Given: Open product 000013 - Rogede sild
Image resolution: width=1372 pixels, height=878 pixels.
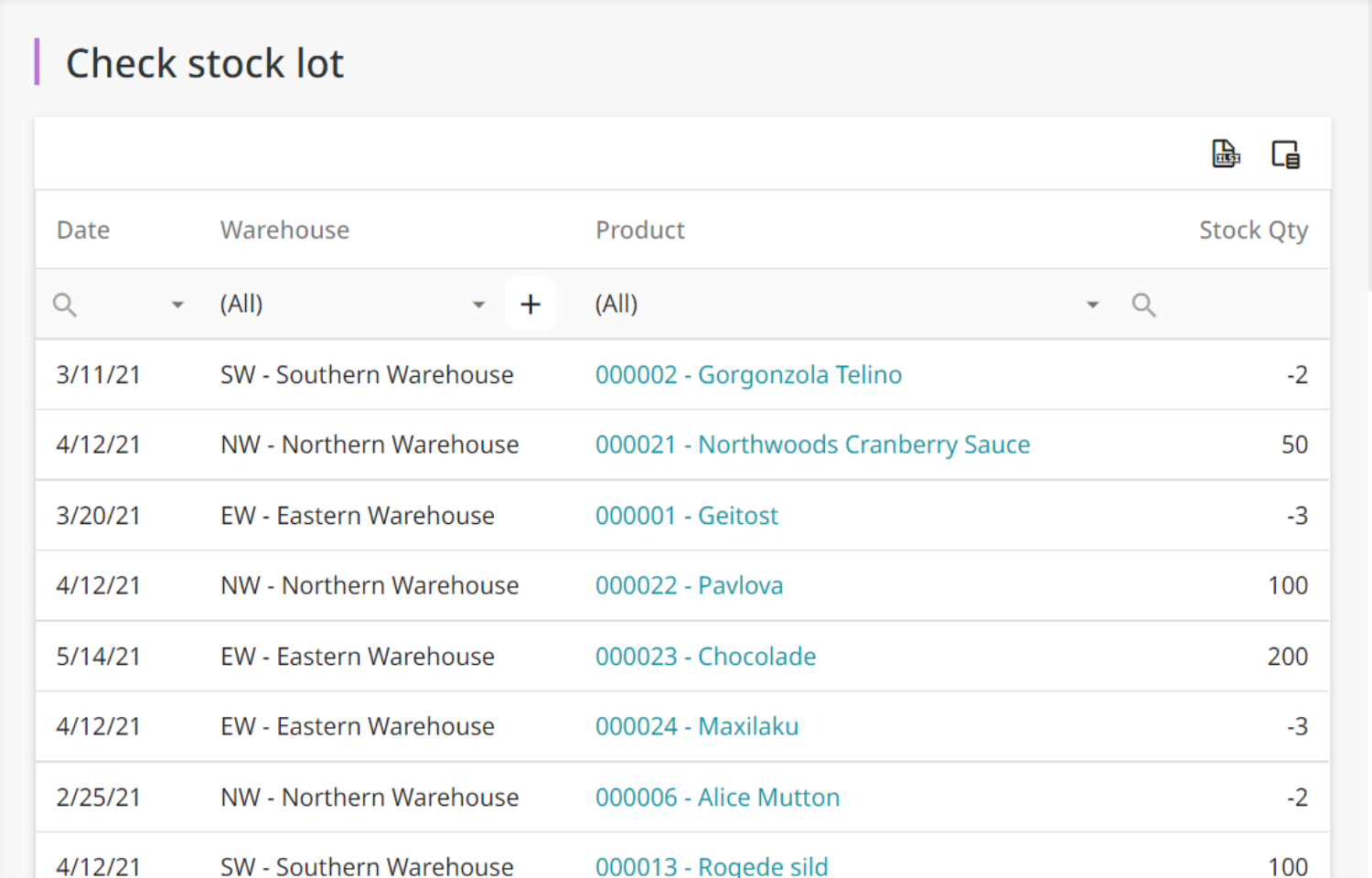Looking at the screenshot, I should [712, 865].
